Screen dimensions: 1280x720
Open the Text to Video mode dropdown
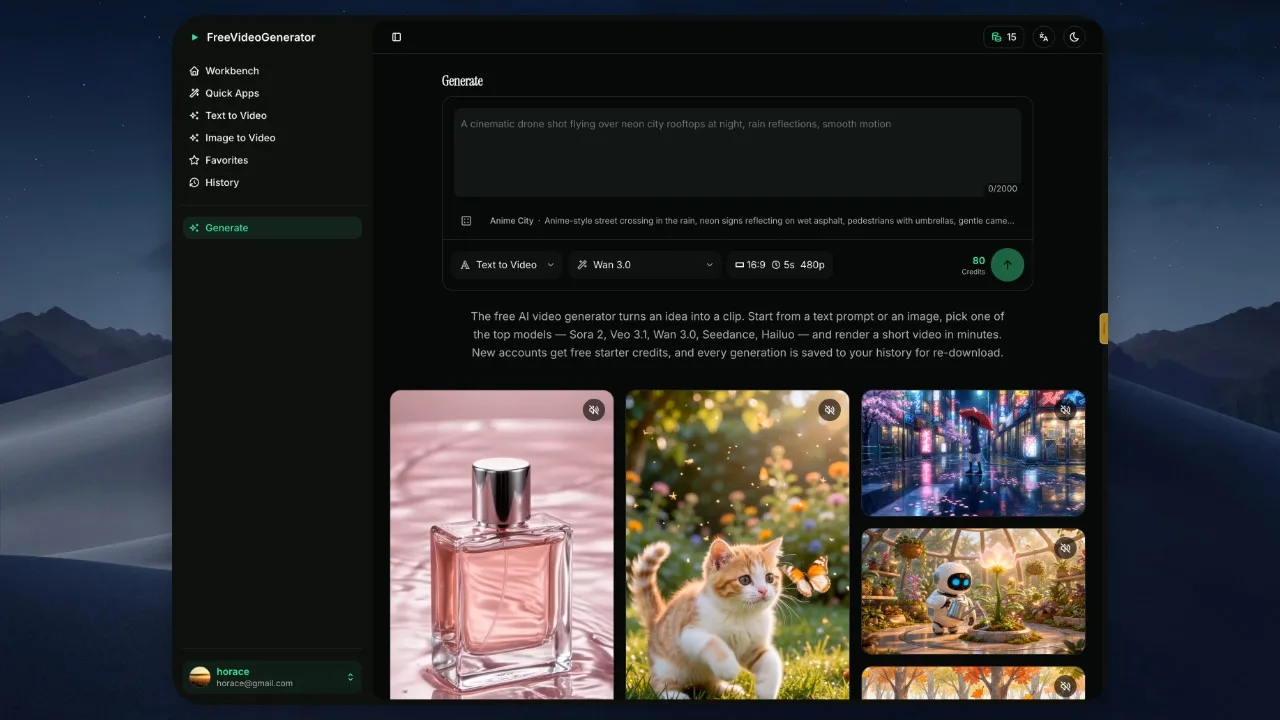pyautogui.click(x=506, y=265)
